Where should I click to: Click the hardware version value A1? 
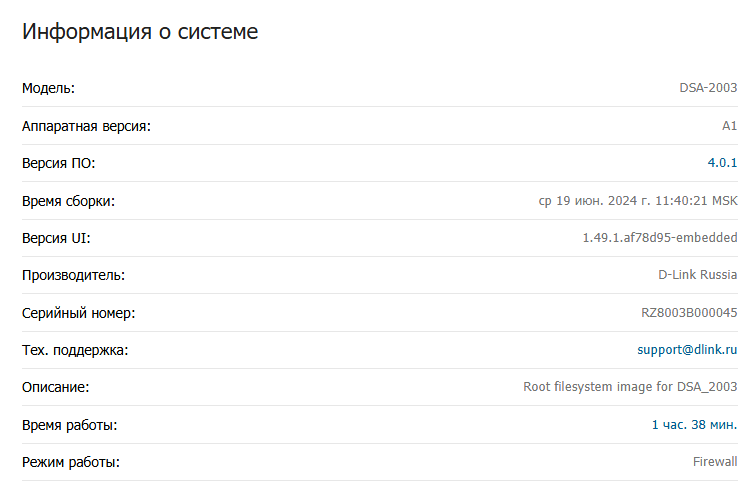(729, 126)
